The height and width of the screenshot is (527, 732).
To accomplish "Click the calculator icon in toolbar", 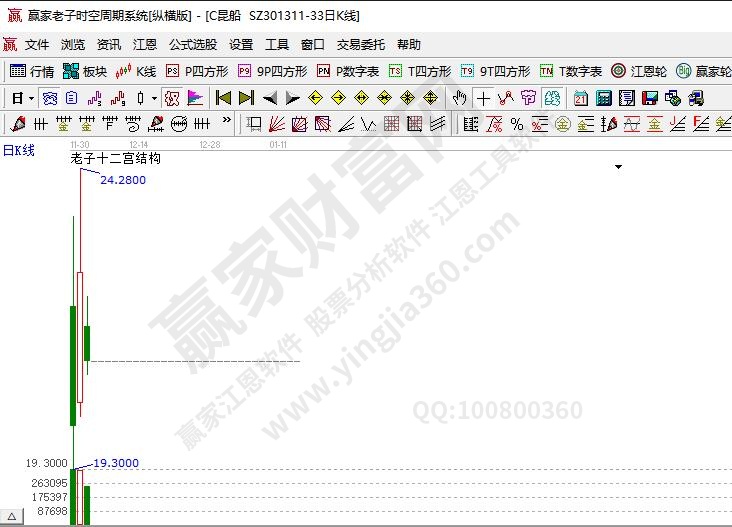I will click(x=603, y=98).
